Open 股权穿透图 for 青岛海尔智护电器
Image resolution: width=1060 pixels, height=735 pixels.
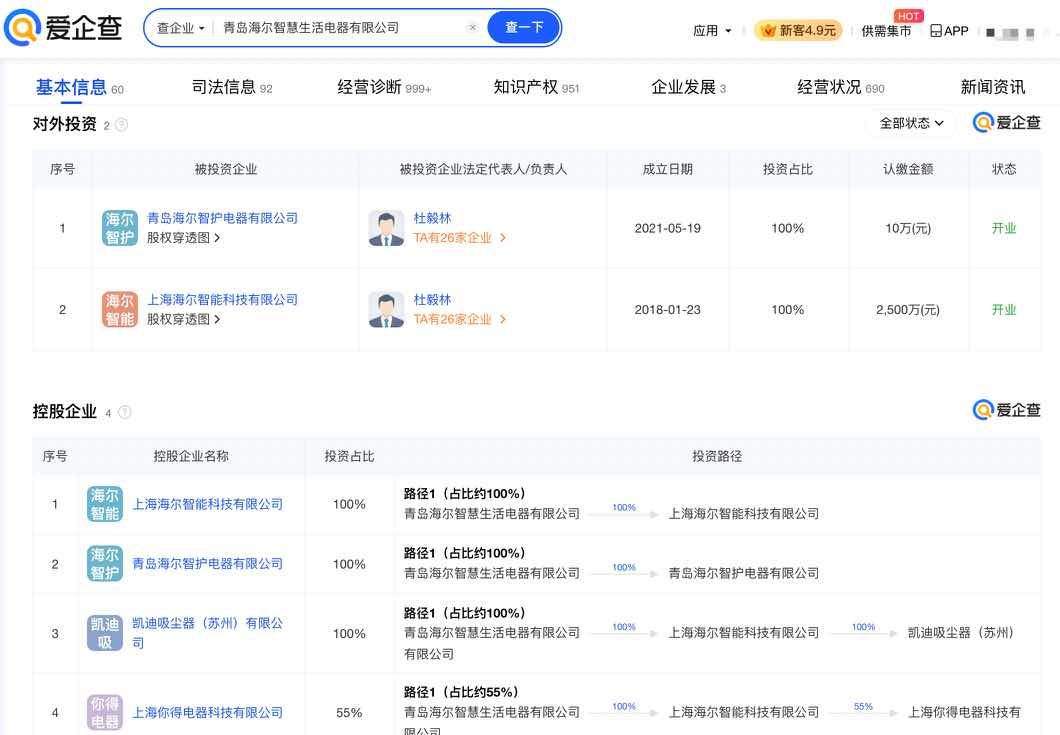[x=183, y=238]
